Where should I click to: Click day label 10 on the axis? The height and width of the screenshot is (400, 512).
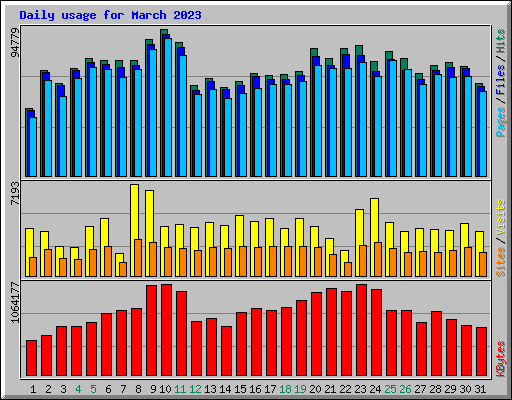coord(165,389)
